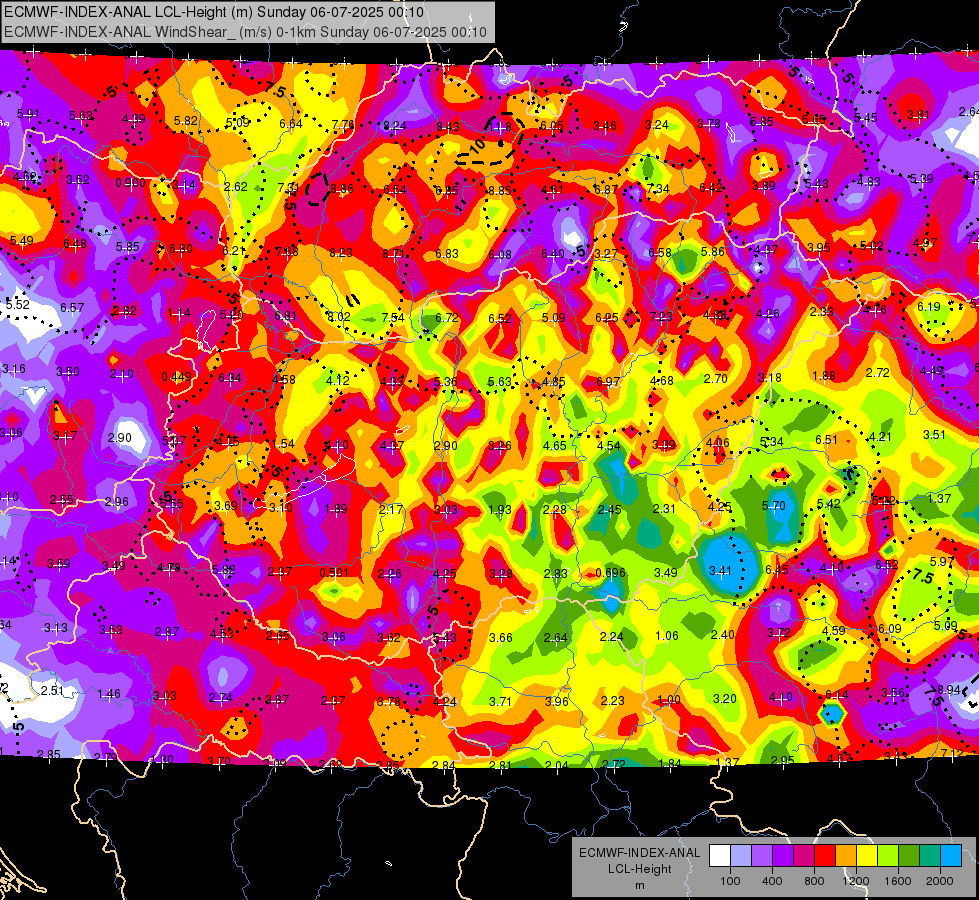
Task: Click the 4.53 wind shear value
Action: tap(222, 634)
